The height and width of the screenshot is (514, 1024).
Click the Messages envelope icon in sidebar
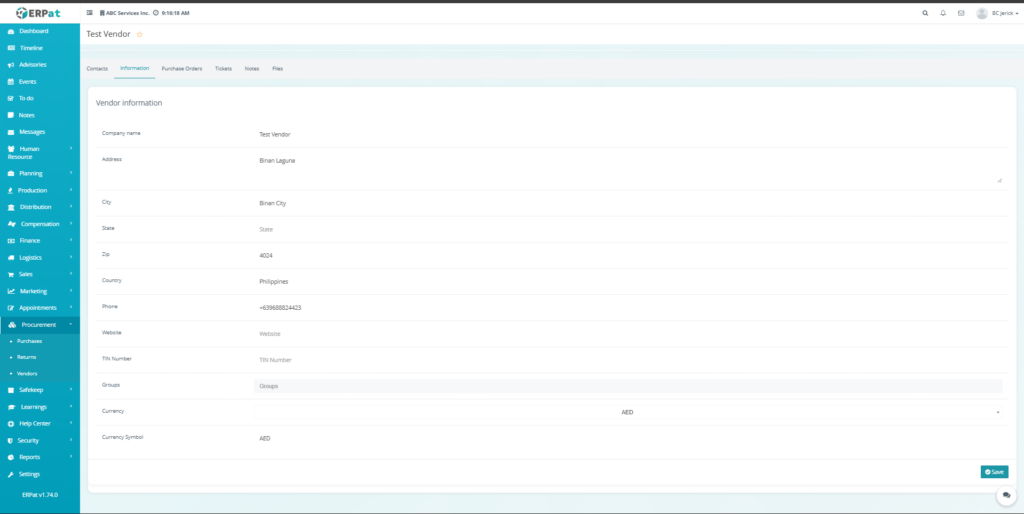(x=11, y=133)
